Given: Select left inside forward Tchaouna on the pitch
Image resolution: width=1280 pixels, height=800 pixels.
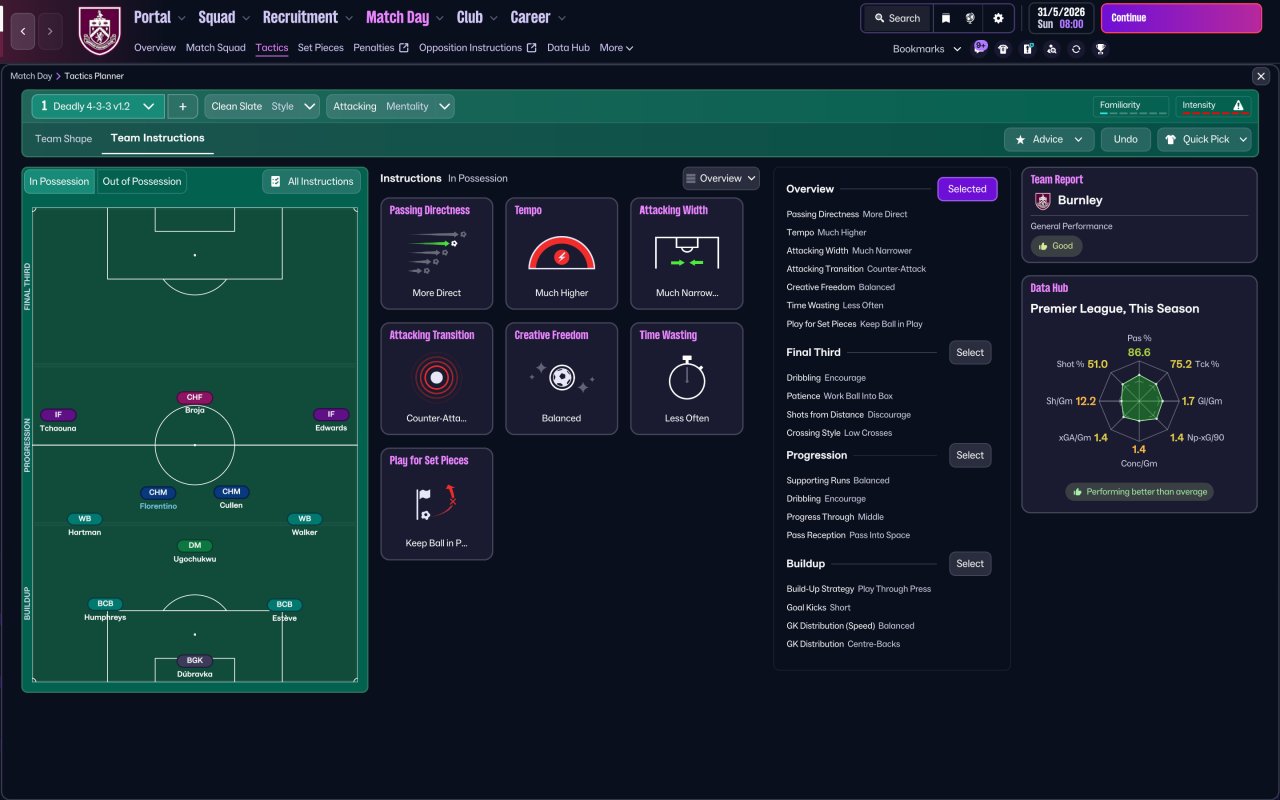Looking at the screenshot, I should (x=58, y=421).
